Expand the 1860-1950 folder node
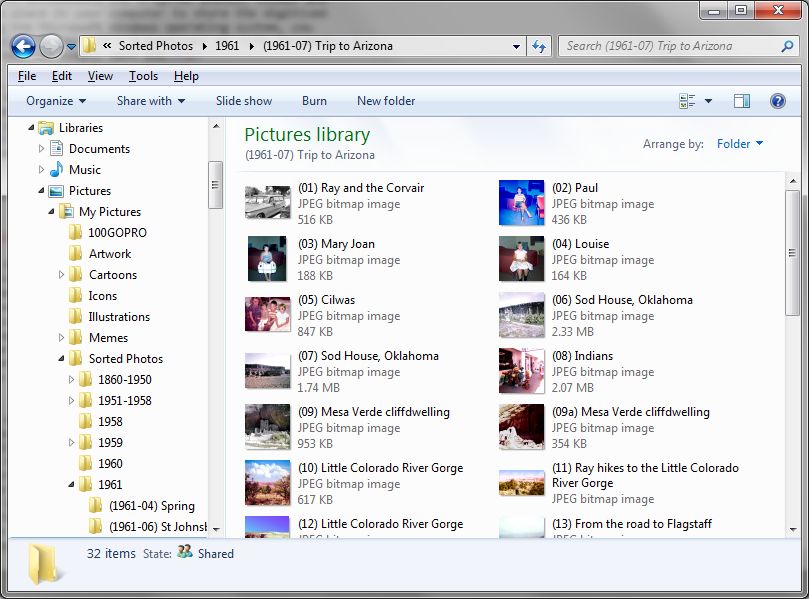This screenshot has height=599, width=809. point(72,380)
